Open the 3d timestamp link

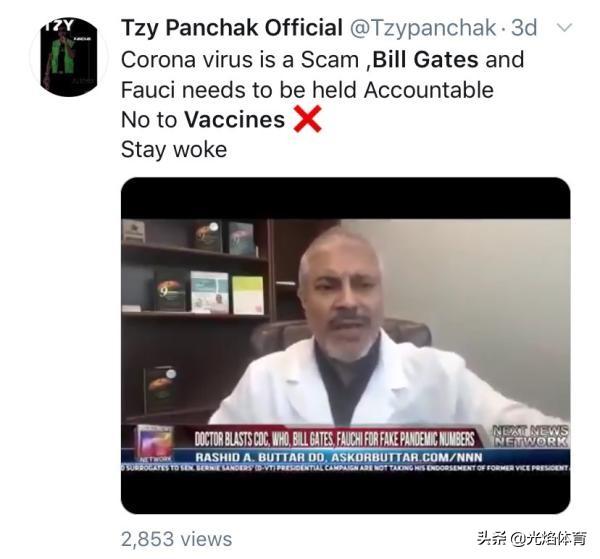pyautogui.click(x=524, y=28)
